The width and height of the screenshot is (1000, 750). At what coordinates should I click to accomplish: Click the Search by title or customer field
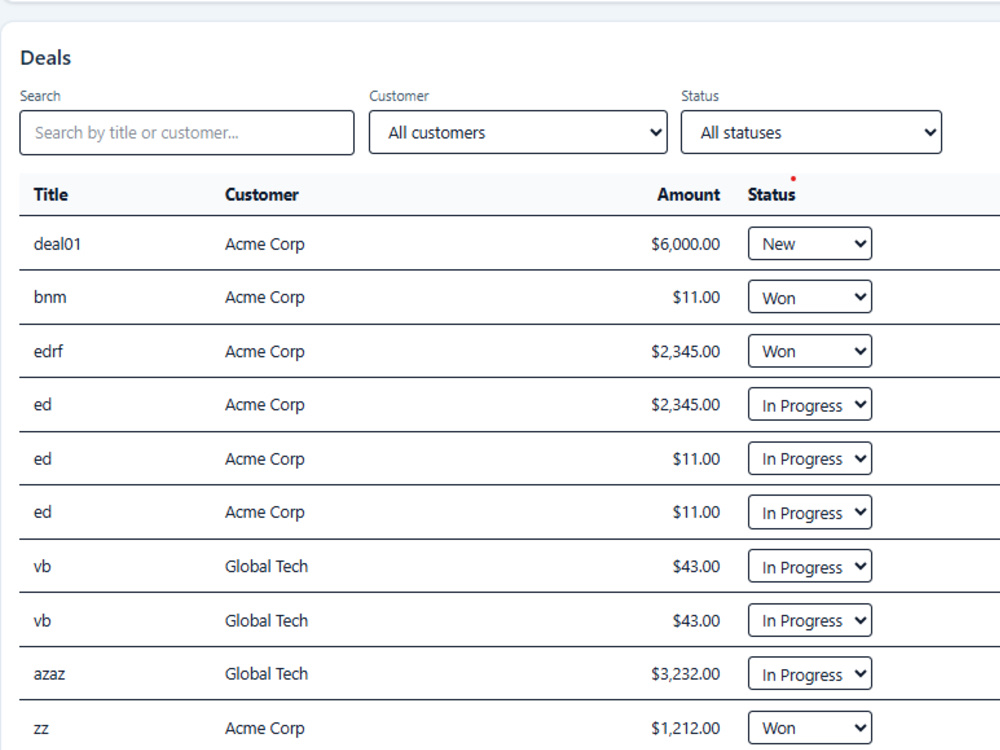point(187,133)
